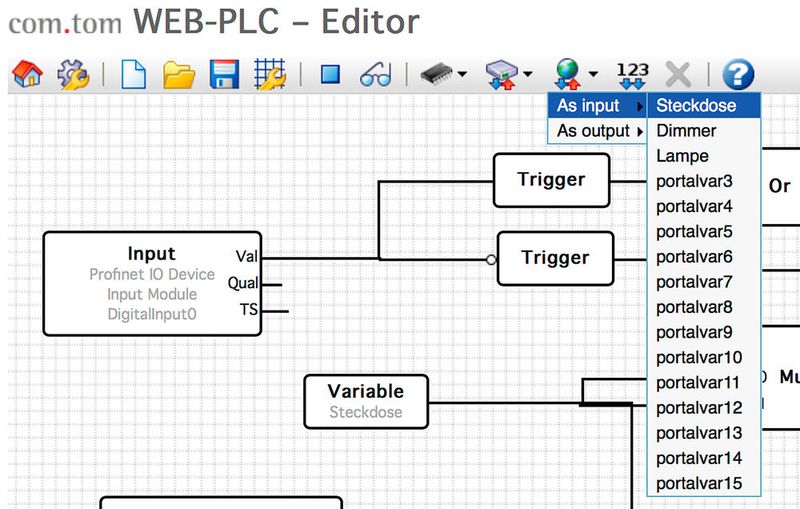Toggle view mode with glasses icon
800x509 pixels.
[x=376, y=75]
